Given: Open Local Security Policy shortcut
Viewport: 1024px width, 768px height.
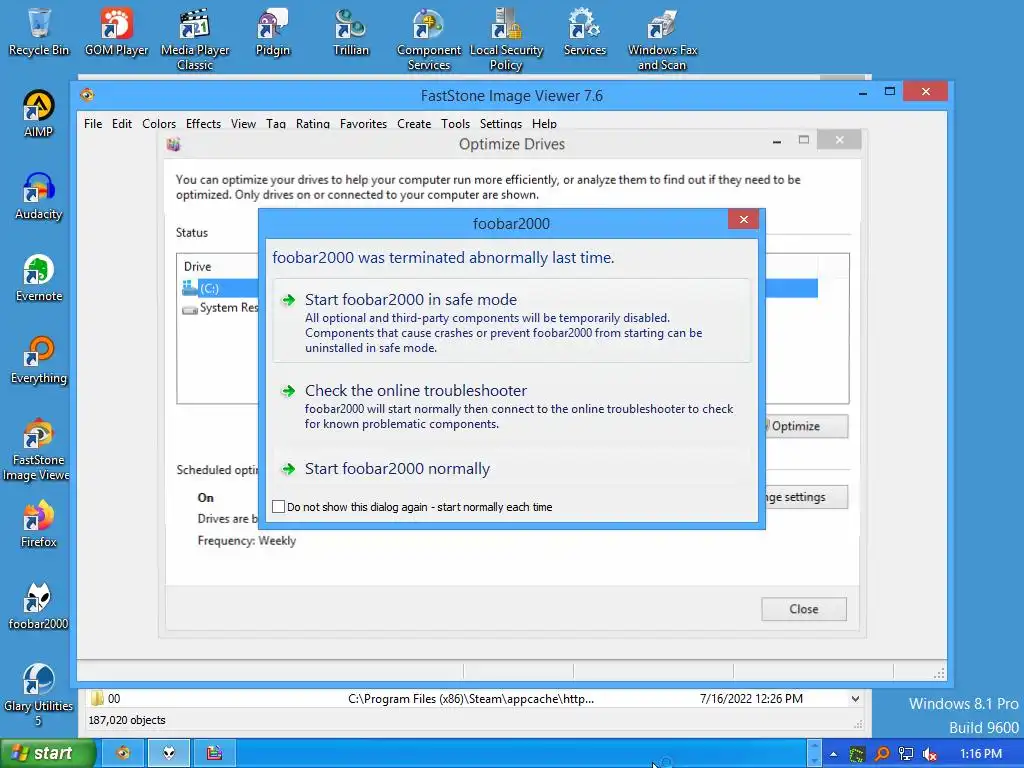Looking at the screenshot, I should 506,39.
